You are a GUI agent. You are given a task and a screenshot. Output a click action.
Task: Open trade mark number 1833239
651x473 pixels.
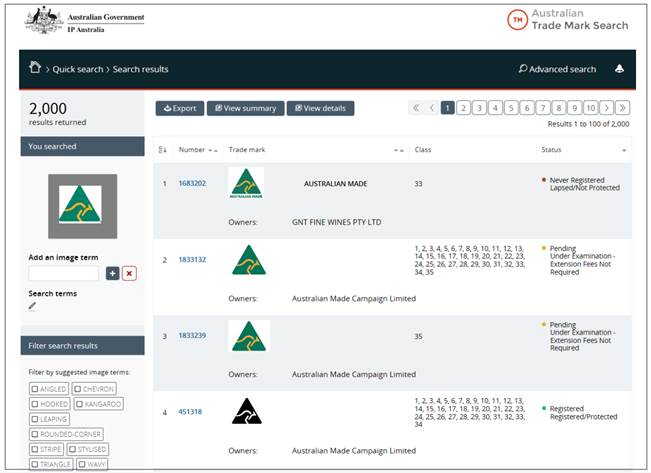(192, 335)
